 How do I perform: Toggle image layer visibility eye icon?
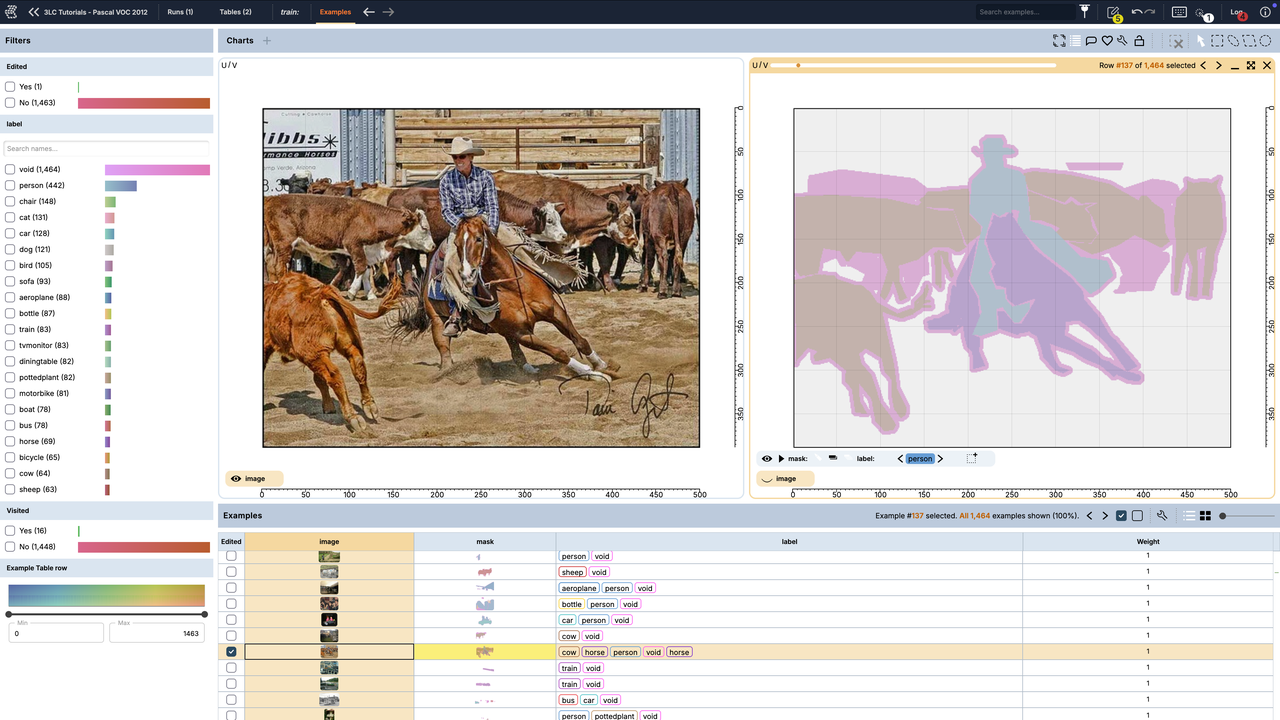click(236, 479)
